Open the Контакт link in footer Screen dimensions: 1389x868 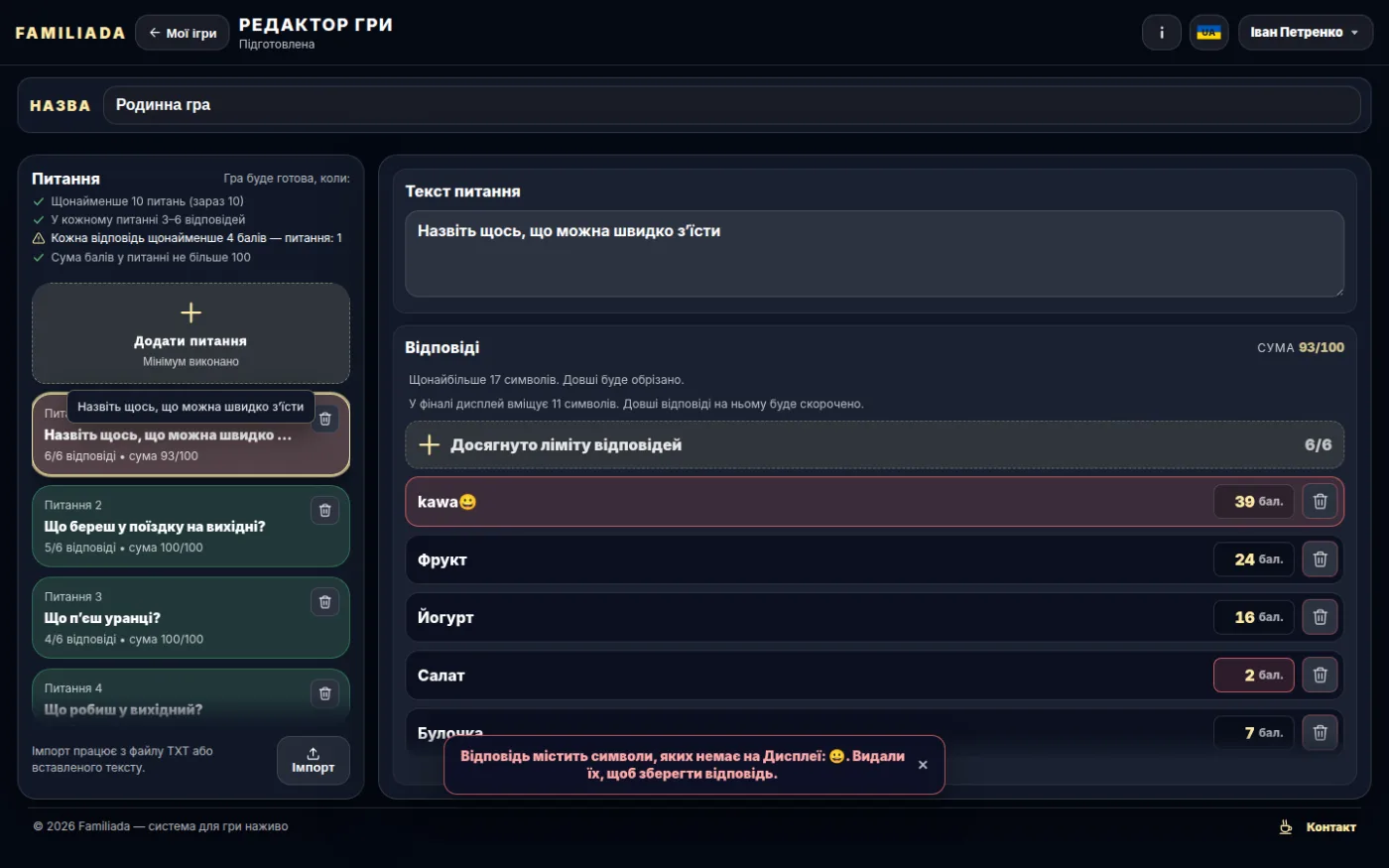pos(1330,826)
